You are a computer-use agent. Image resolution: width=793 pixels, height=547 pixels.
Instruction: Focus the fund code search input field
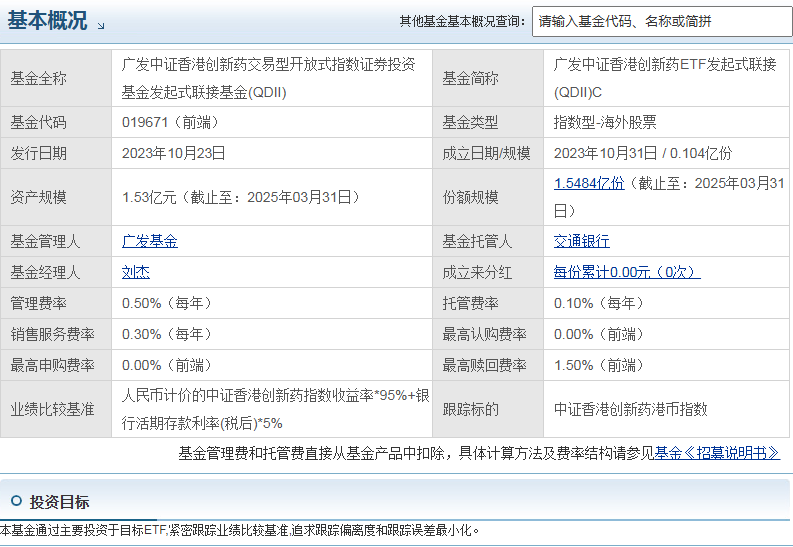click(x=662, y=21)
